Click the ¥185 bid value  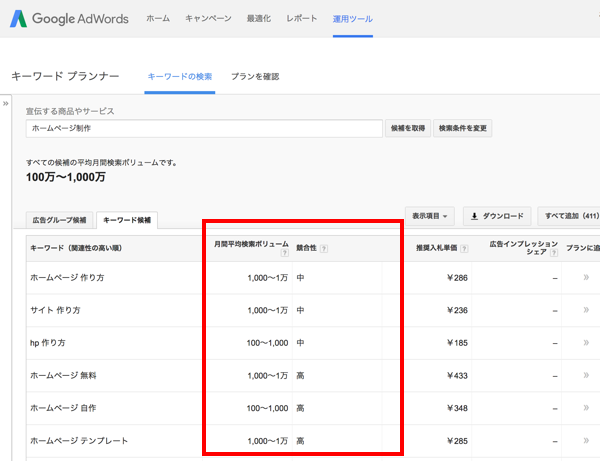(x=457, y=343)
